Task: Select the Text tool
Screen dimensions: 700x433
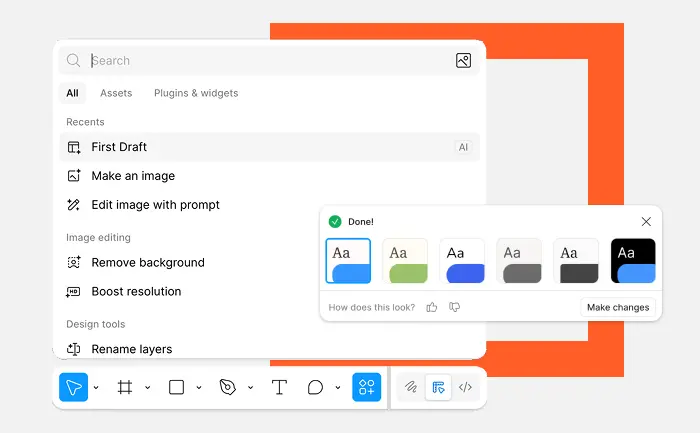Action: pos(280,387)
